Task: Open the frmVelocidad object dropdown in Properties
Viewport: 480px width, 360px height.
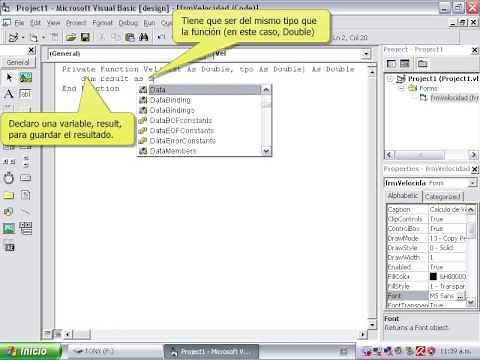Action: point(472,183)
